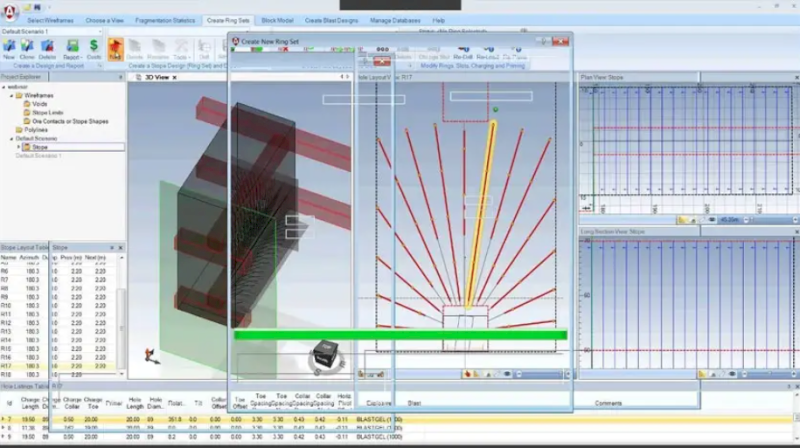Image resolution: width=800 pixels, height=448 pixels.
Task: Switch to the Fragmentation Statistics tab
Action: click(165, 20)
